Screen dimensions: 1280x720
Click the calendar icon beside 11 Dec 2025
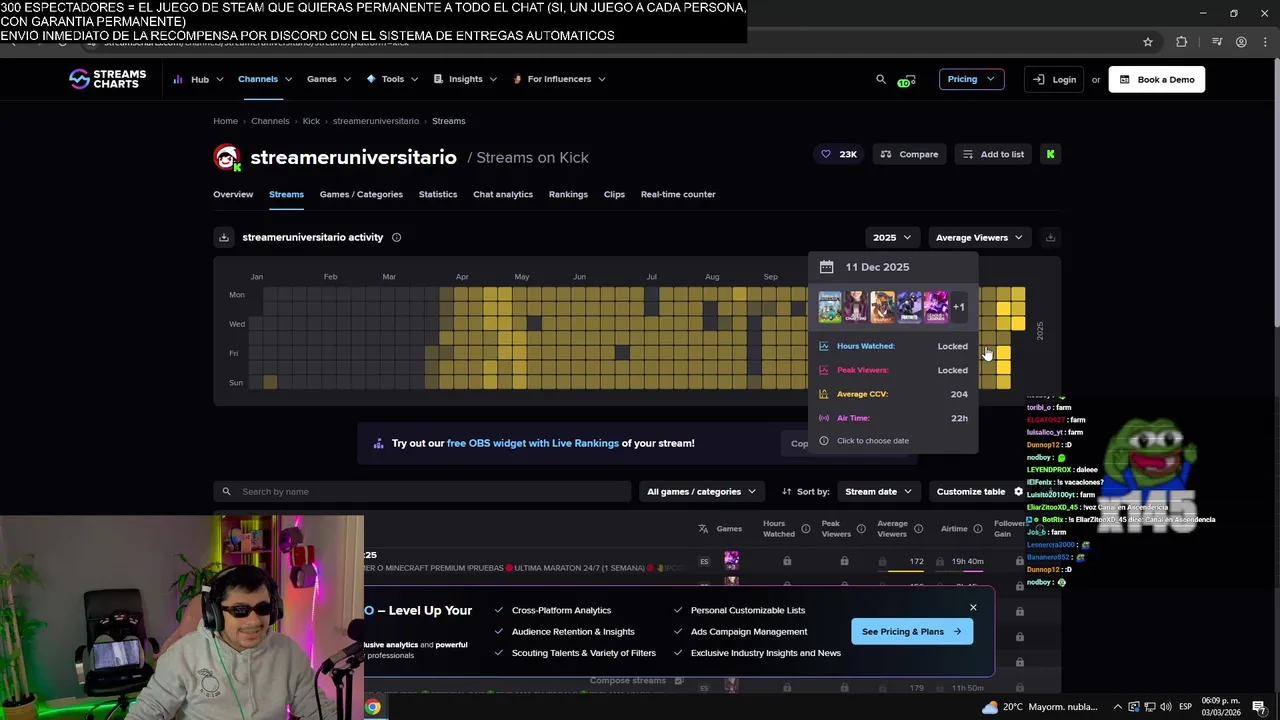coord(826,267)
